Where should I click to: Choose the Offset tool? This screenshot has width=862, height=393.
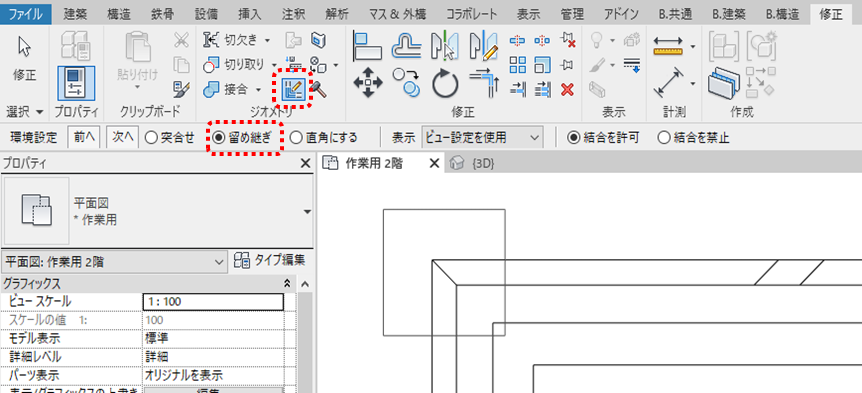click(x=406, y=45)
